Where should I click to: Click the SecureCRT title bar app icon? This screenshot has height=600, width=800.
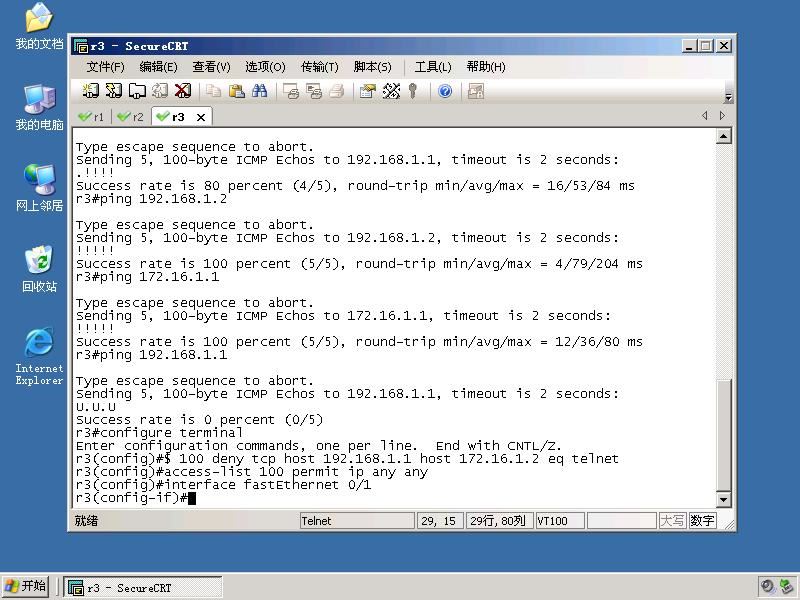tap(81, 46)
